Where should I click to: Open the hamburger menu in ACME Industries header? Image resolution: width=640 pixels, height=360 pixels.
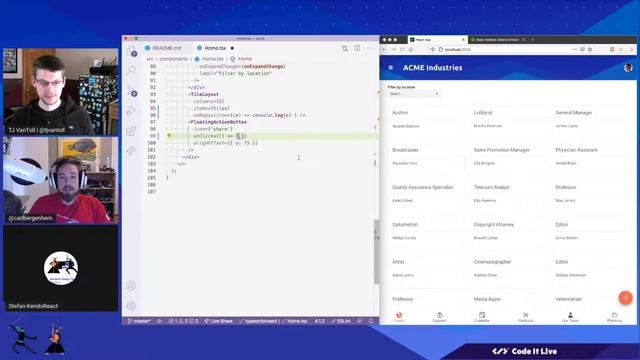click(391, 68)
